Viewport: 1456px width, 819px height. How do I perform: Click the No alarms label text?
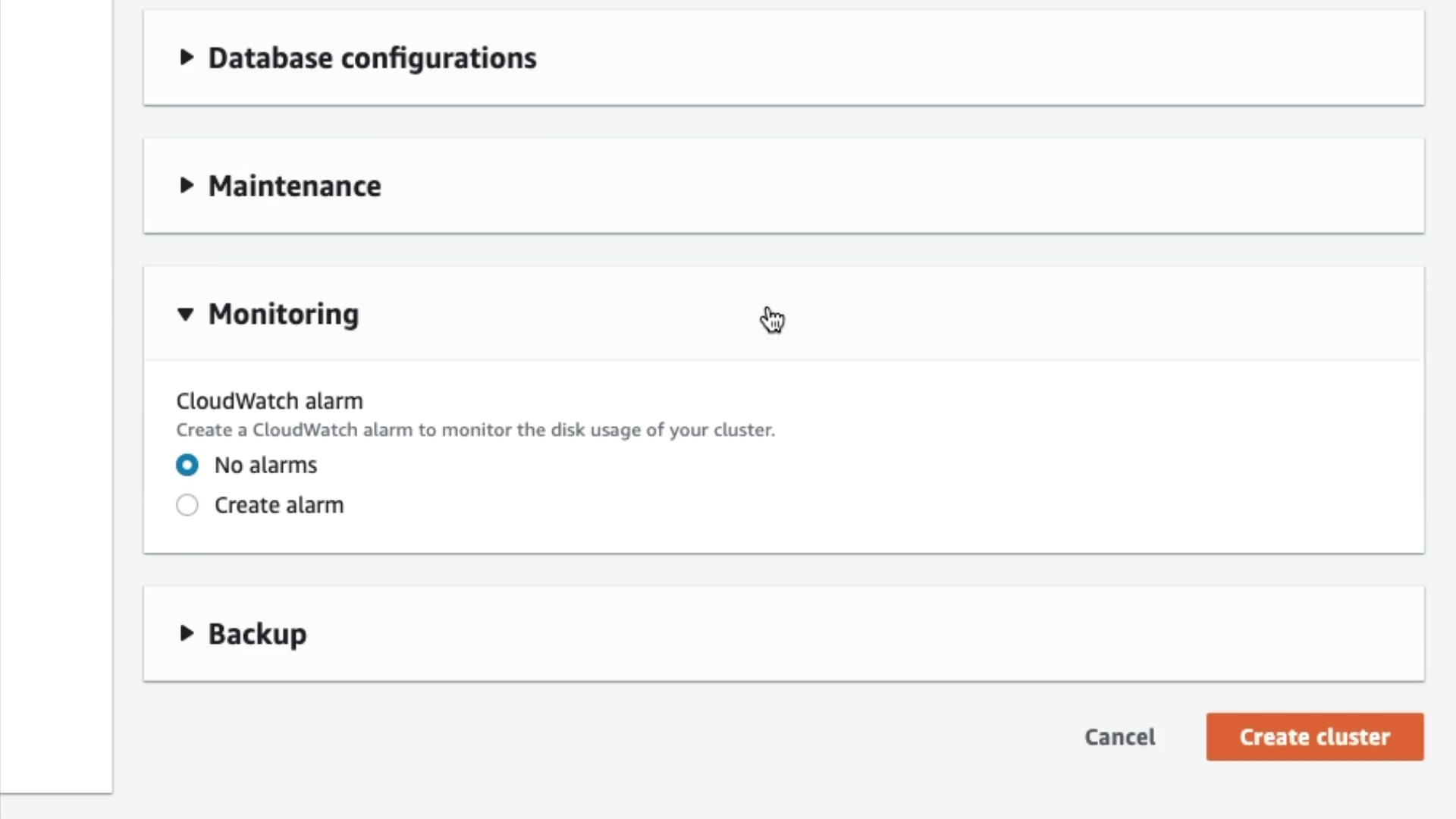265,465
